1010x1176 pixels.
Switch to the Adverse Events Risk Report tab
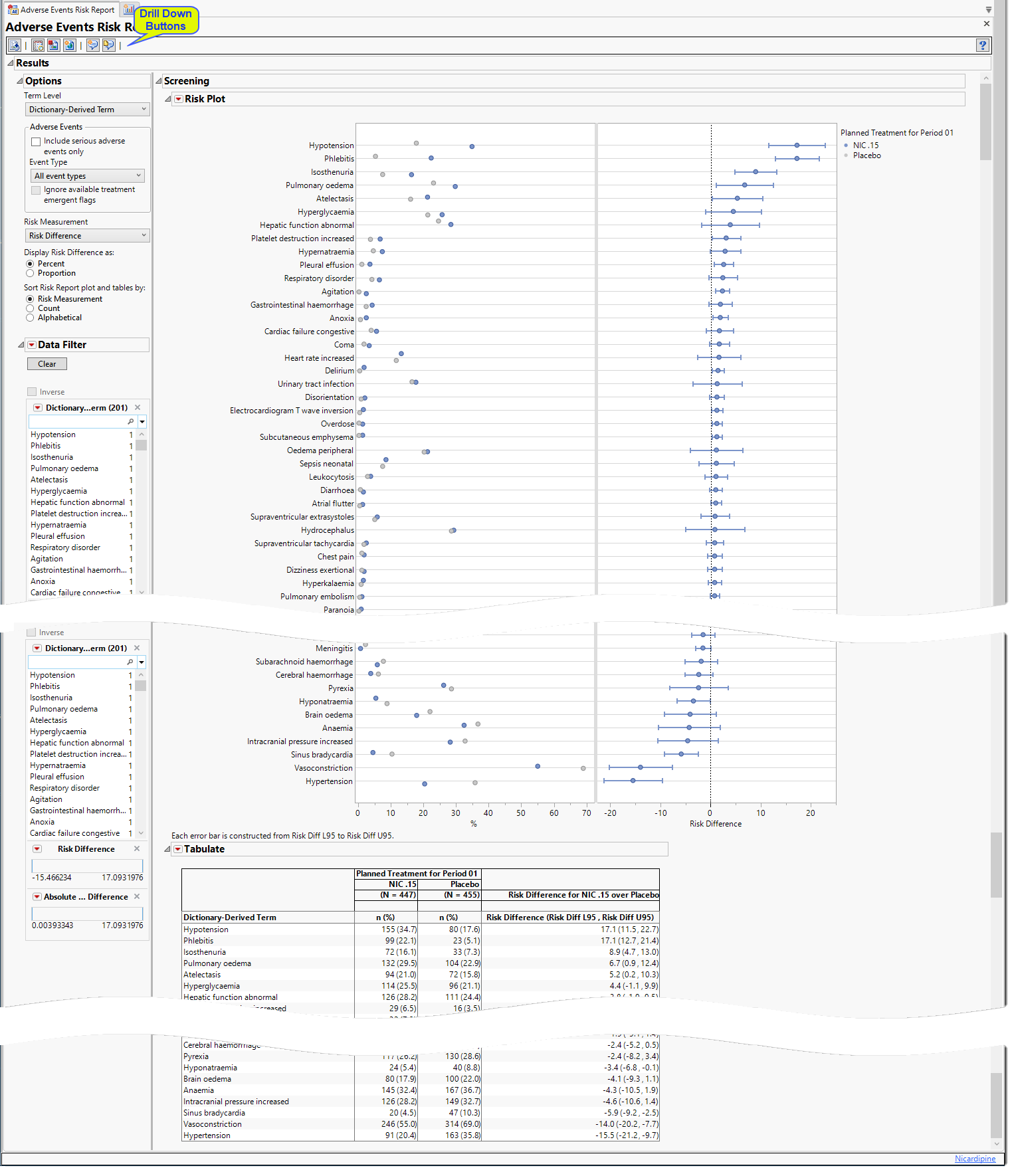(x=61, y=10)
